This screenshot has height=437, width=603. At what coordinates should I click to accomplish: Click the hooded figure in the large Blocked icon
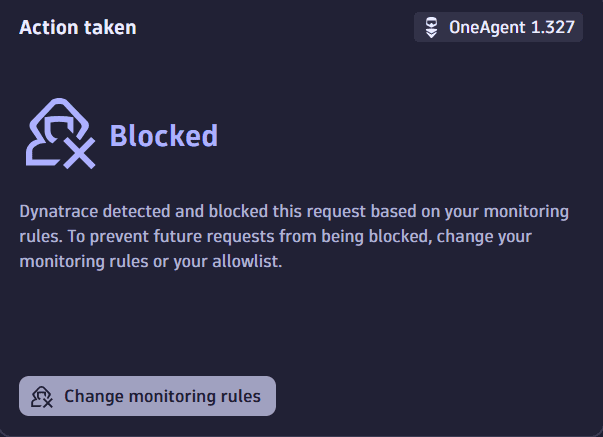tap(52, 128)
